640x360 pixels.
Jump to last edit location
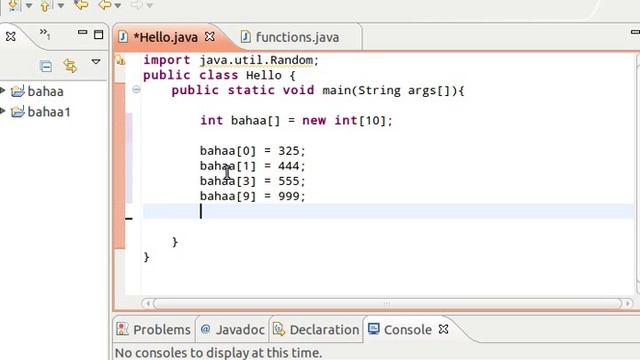coord(81,5)
